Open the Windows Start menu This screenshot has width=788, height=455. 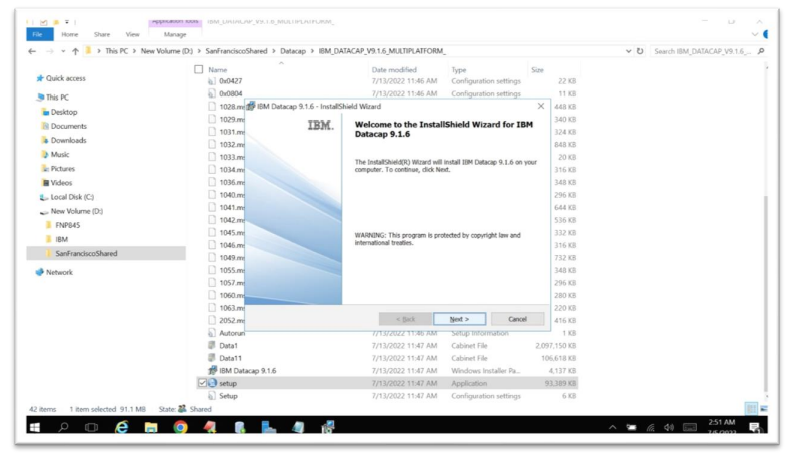click(x=35, y=427)
